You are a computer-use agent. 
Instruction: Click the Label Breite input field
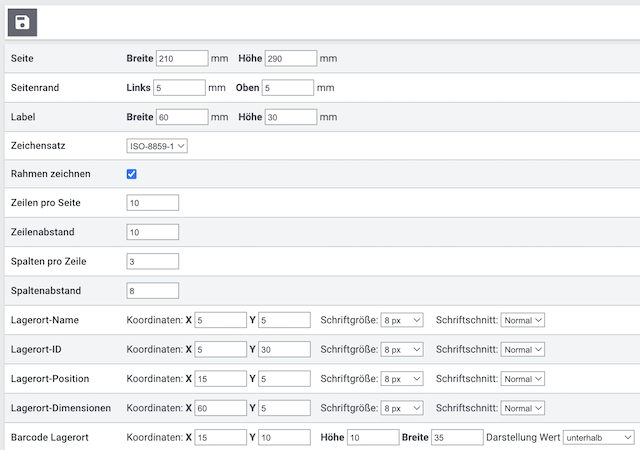tap(182, 117)
